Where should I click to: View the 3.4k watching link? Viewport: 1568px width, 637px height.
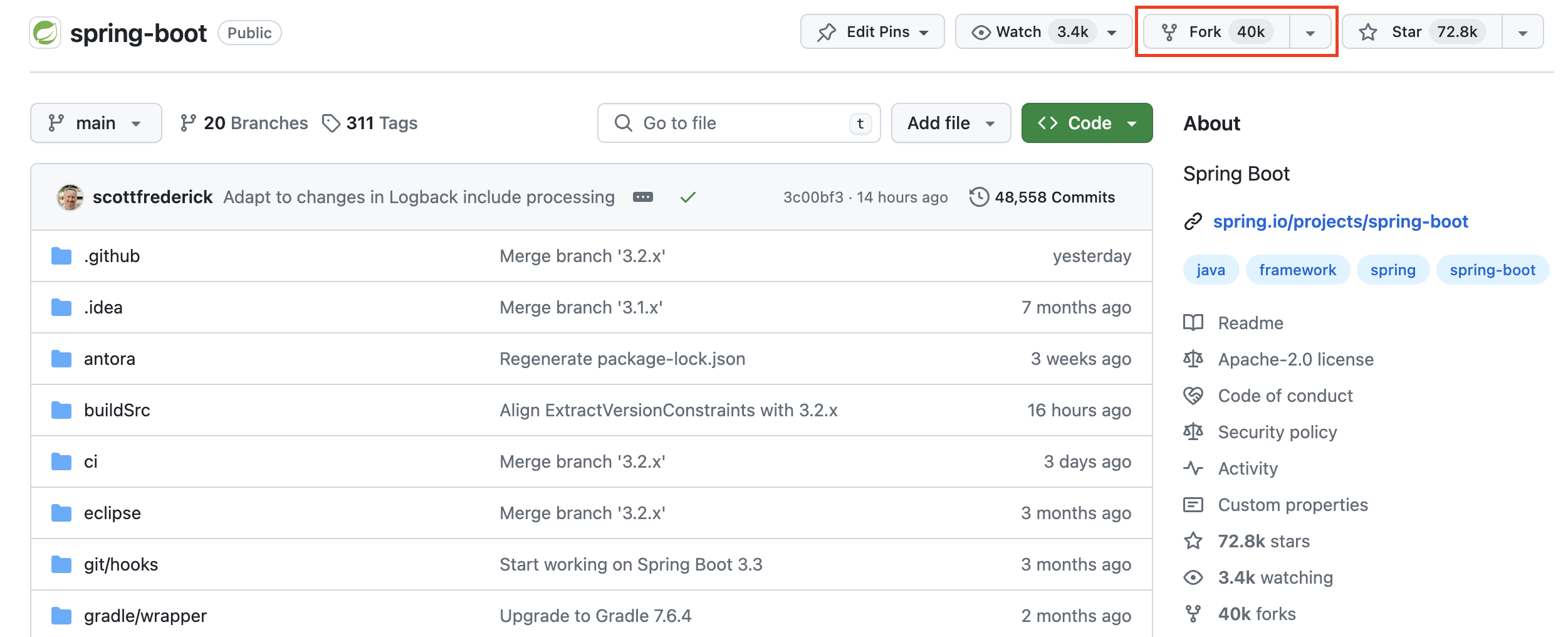tap(1275, 577)
